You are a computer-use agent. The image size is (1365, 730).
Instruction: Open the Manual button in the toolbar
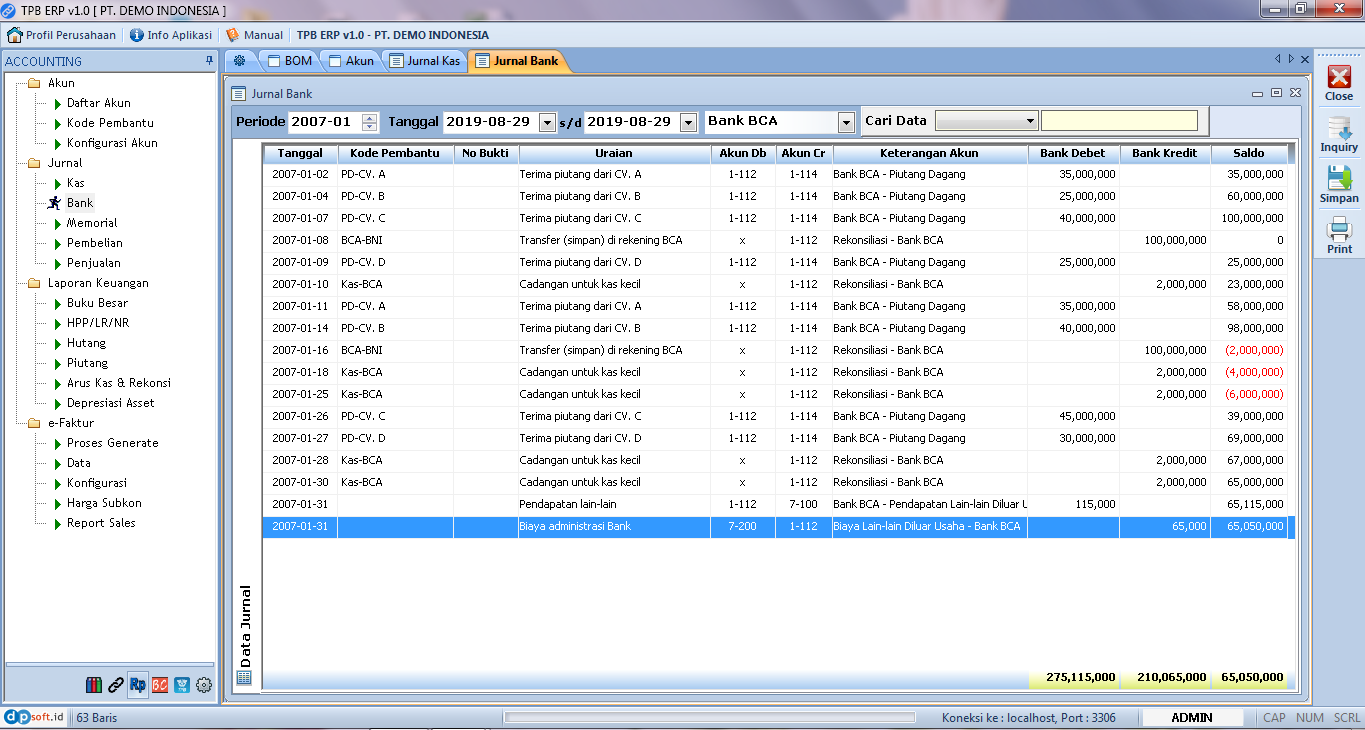coord(254,35)
